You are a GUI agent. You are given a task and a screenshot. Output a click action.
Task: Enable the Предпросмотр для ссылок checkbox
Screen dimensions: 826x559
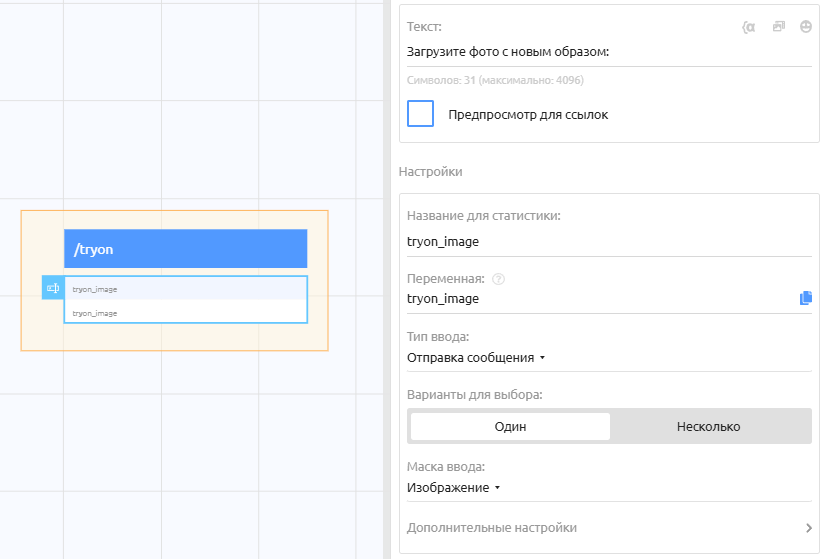421,114
